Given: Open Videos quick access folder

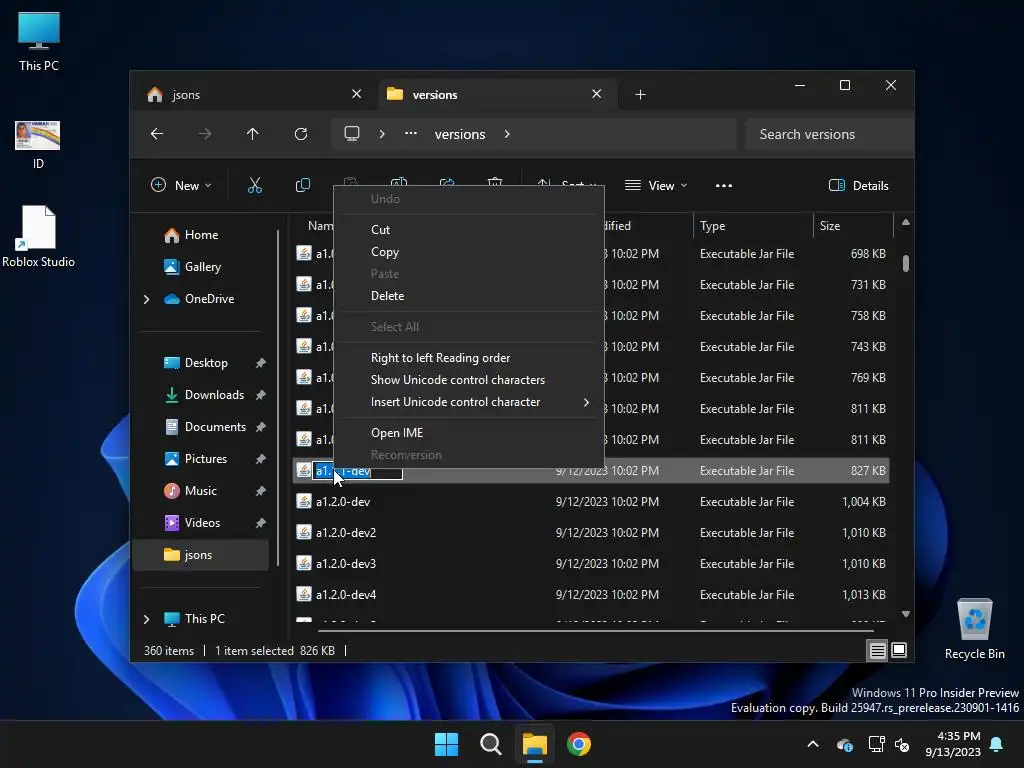Looking at the screenshot, I should (202, 522).
